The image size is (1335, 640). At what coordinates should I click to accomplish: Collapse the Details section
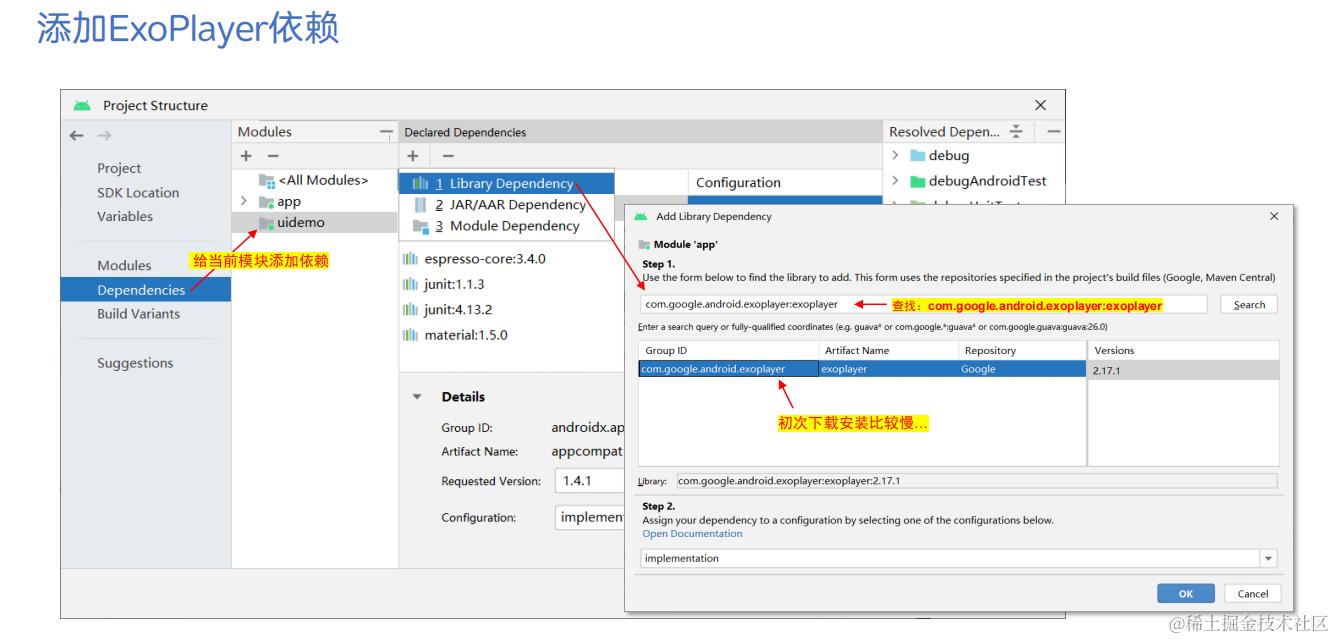coord(417,397)
